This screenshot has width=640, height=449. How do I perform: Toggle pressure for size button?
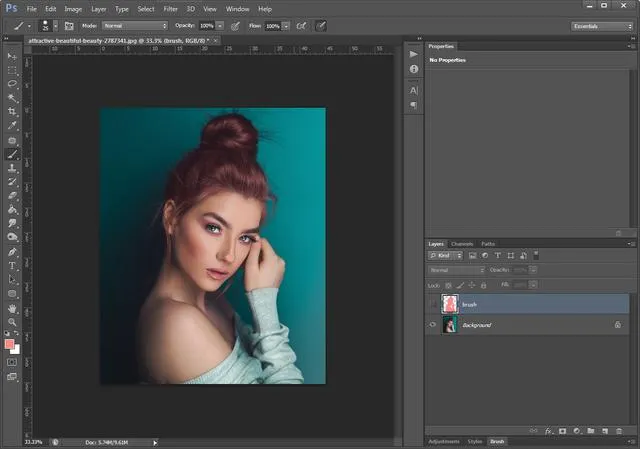tap(321, 26)
